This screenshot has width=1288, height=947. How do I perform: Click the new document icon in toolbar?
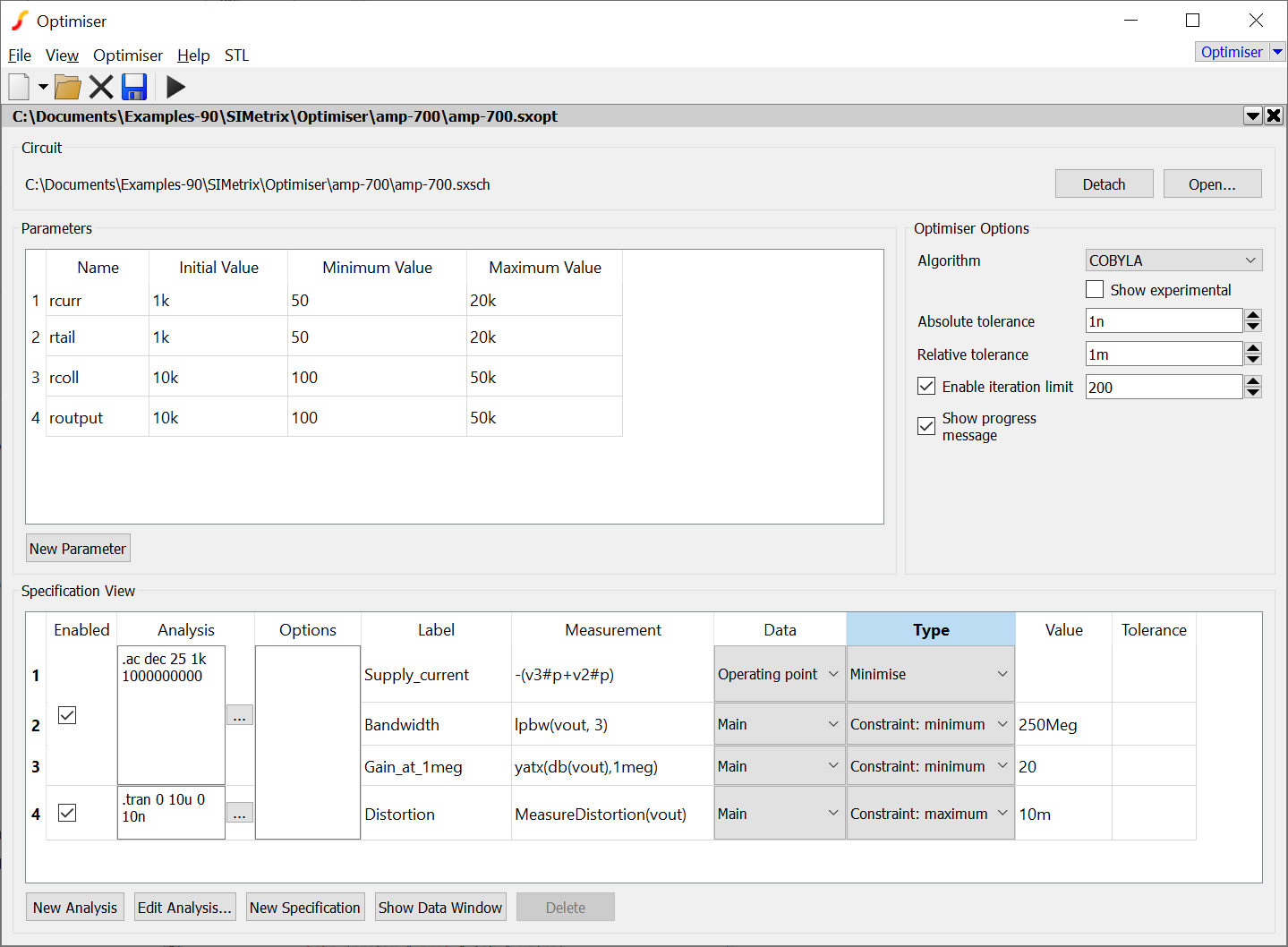point(19,87)
